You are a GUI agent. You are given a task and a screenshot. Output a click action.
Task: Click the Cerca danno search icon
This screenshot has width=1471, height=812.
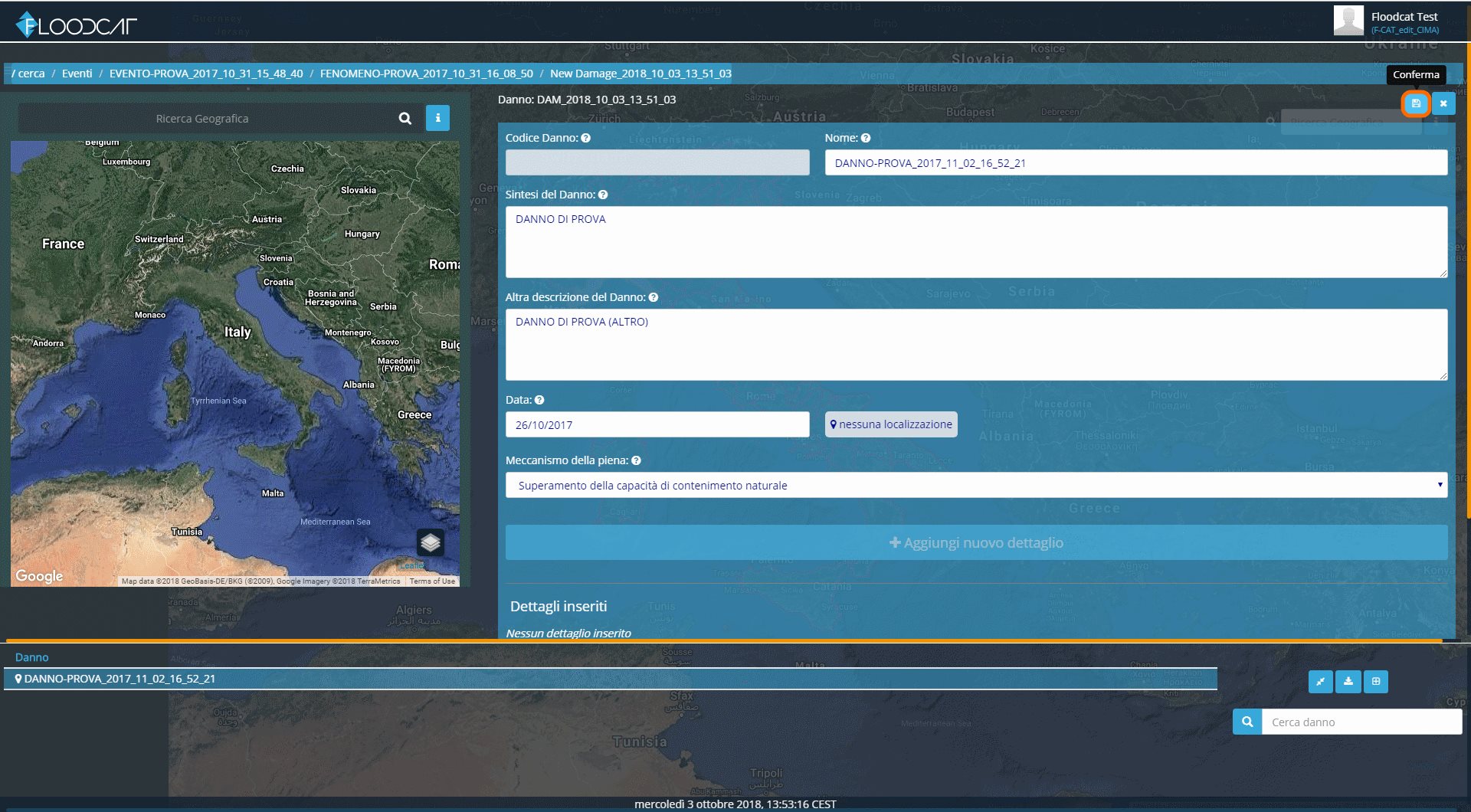pos(1247,722)
